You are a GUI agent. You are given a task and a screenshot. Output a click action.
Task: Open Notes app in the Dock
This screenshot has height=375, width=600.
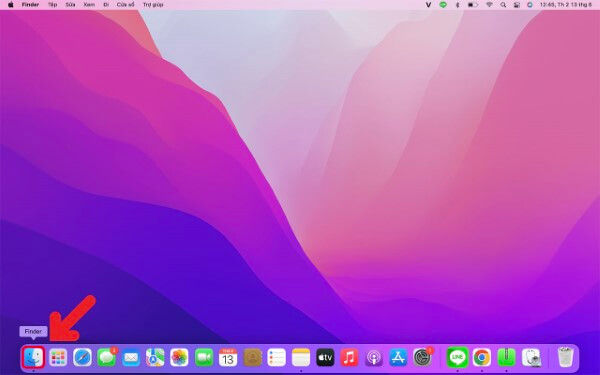301,358
